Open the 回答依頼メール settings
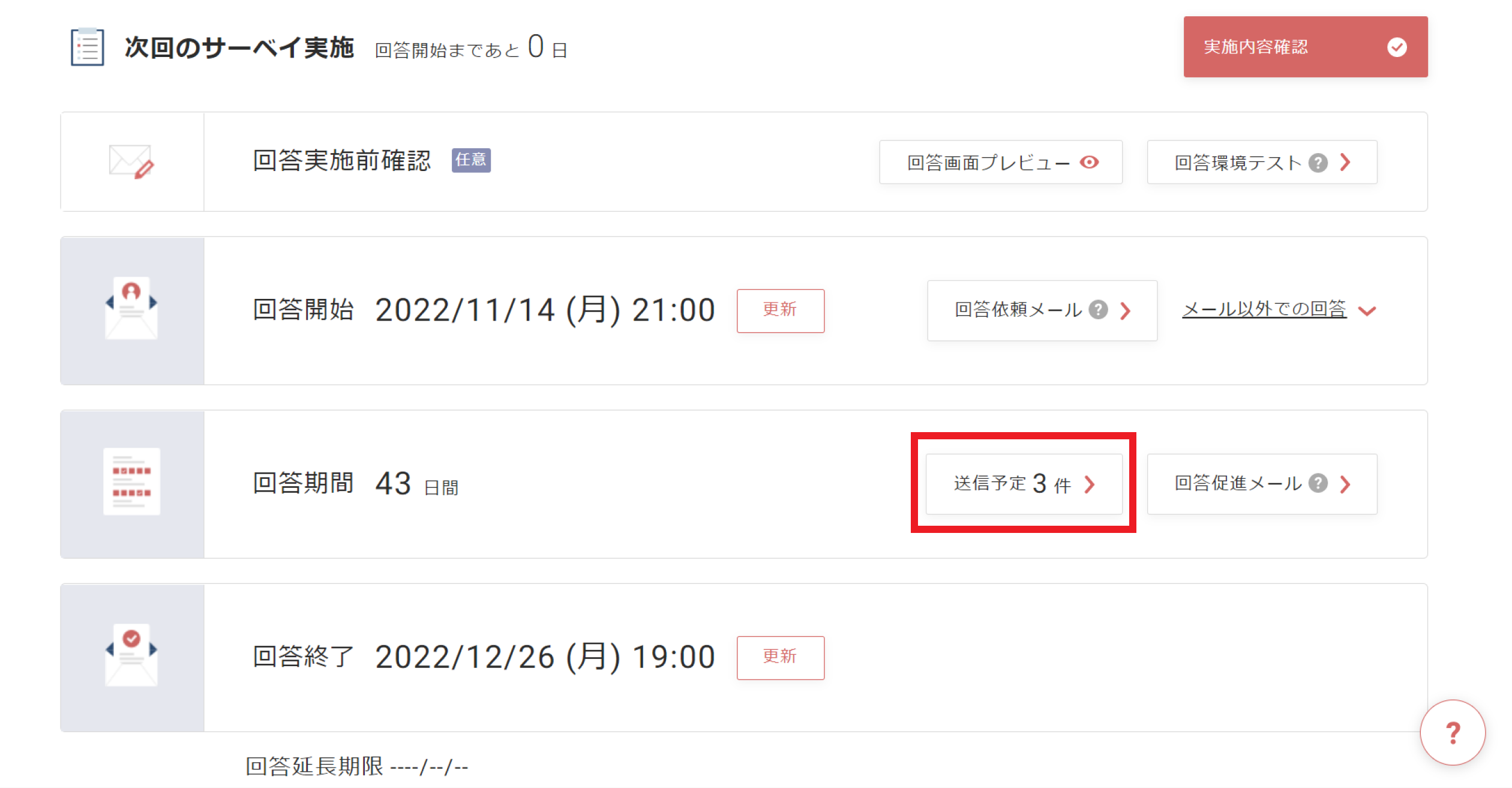 (1042, 310)
